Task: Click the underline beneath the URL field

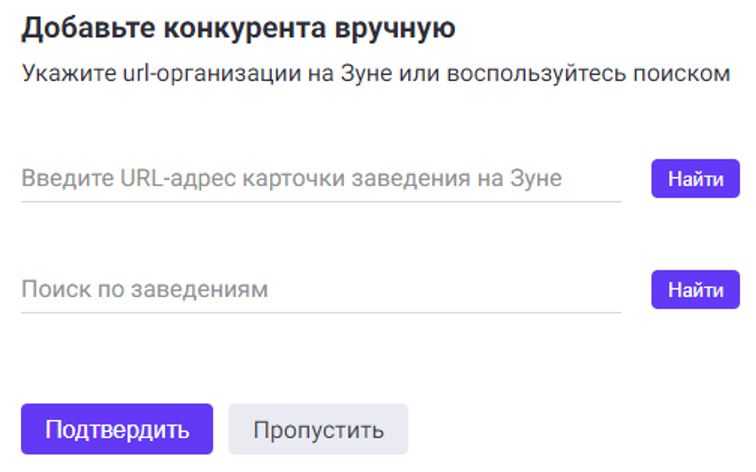Action: (320, 201)
